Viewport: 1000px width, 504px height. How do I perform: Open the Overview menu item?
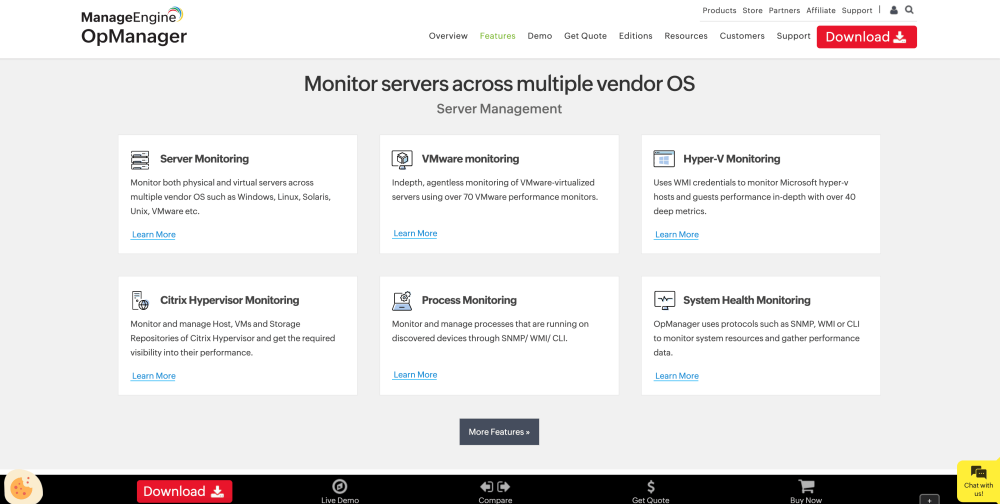click(x=448, y=36)
